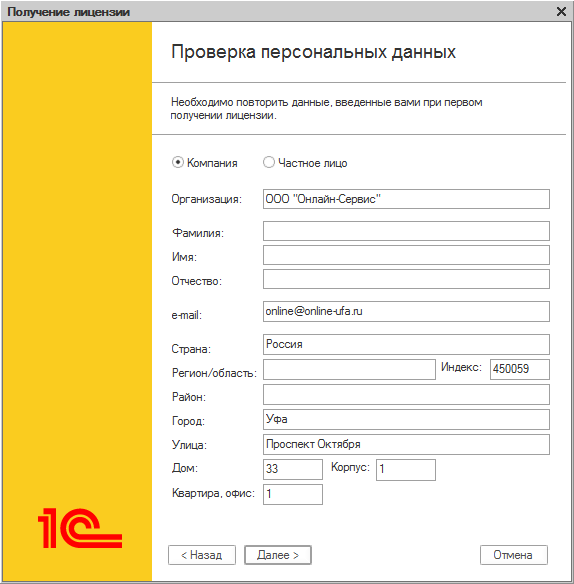
Task: Click the Корпус input box
Action: pos(406,470)
